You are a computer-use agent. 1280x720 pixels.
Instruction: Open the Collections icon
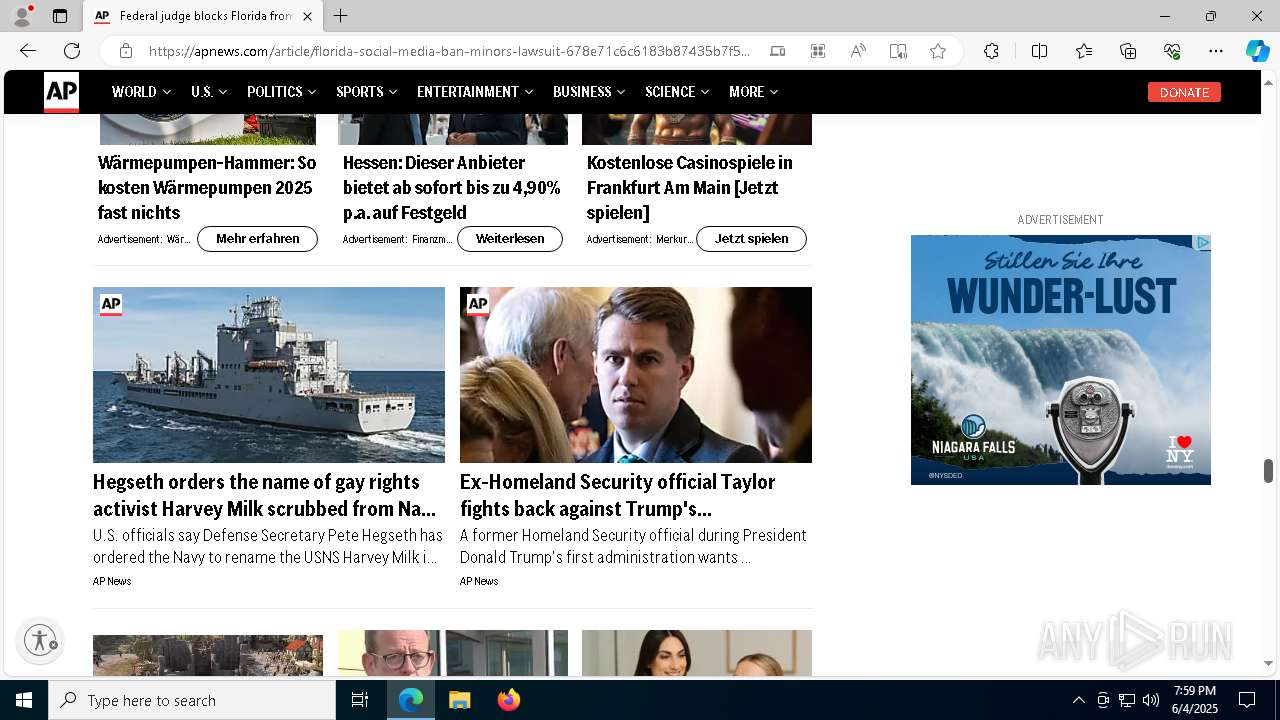click(x=1128, y=51)
